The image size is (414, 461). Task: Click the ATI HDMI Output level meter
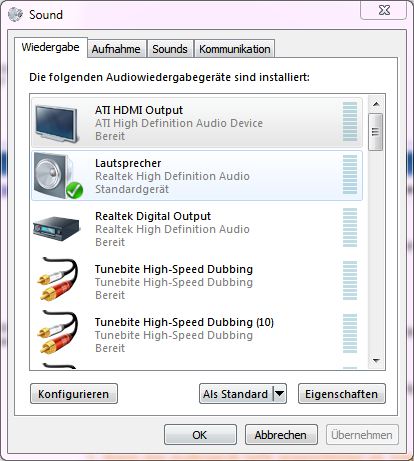(x=350, y=122)
